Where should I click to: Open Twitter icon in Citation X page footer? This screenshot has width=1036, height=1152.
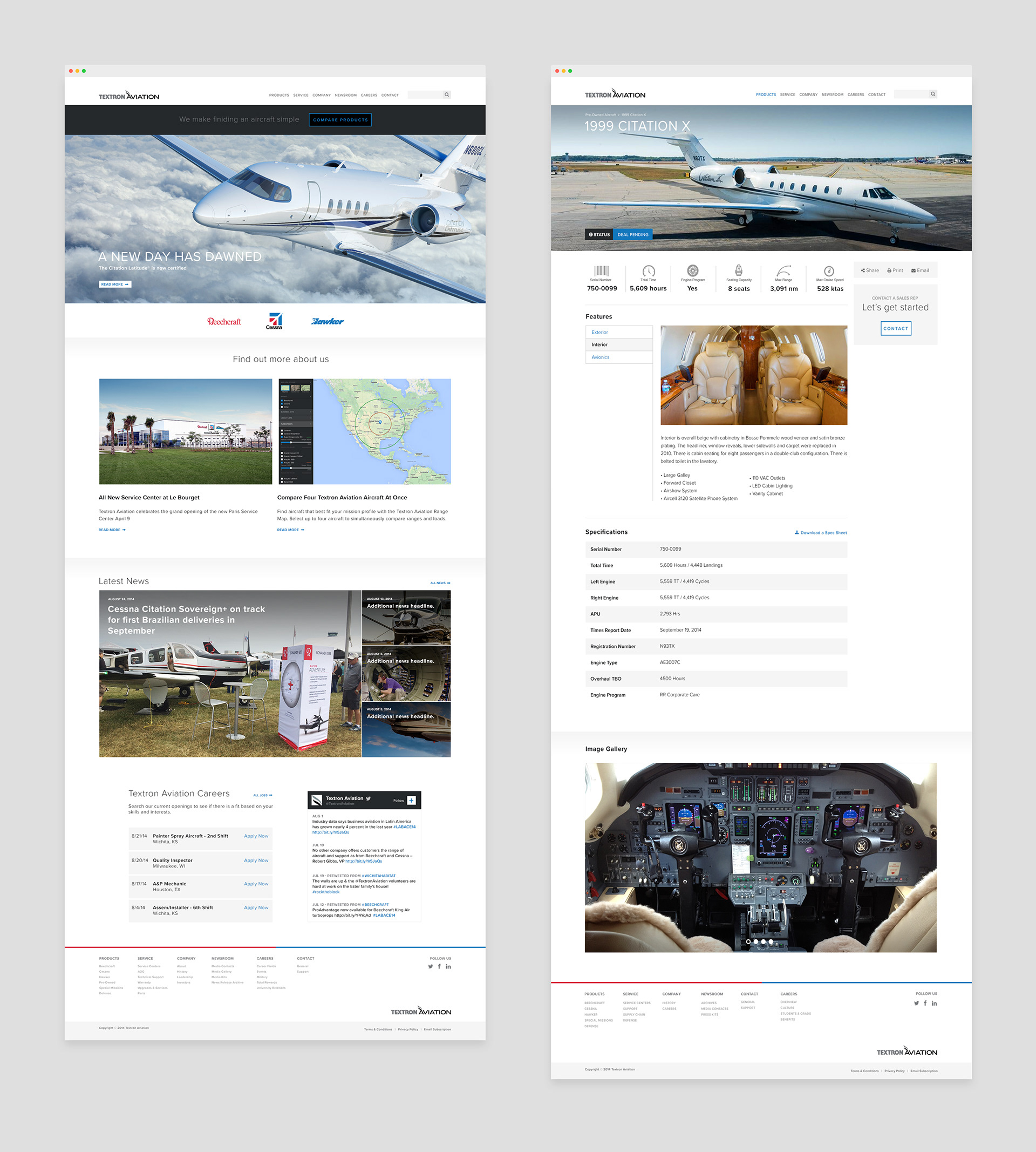[916, 1004]
